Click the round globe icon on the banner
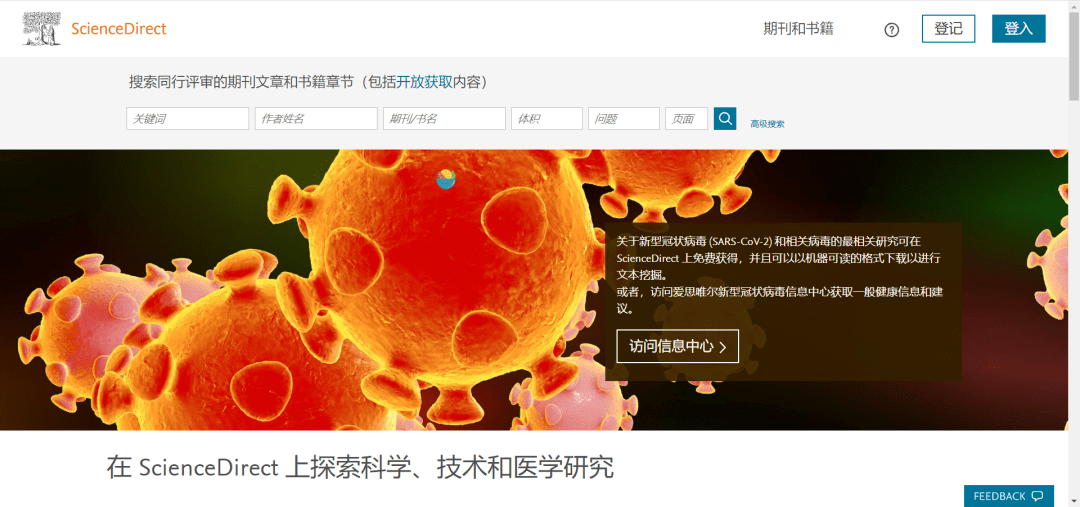This screenshot has width=1080, height=507. (x=446, y=179)
